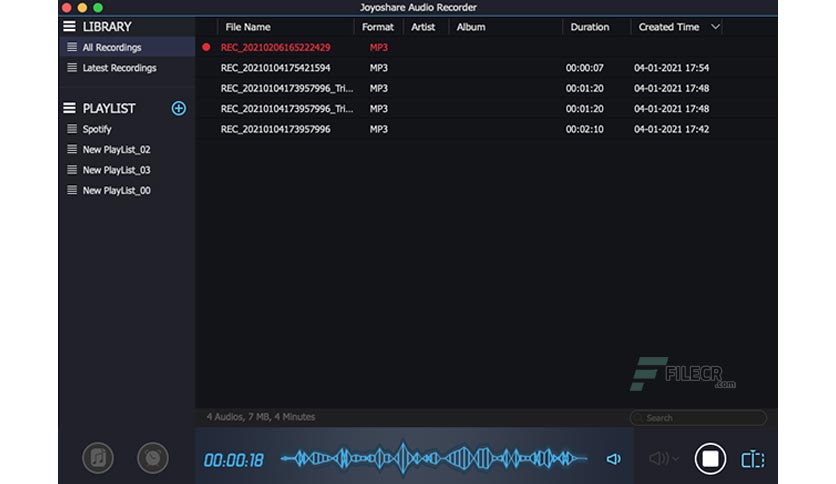The height and width of the screenshot is (484, 836).
Task: Stop the current recording
Action: [x=710, y=458]
